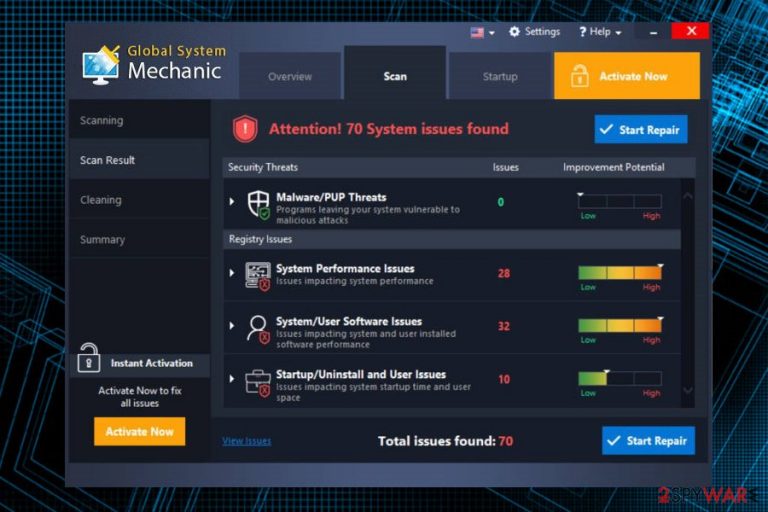Screen dimensions: 768x512
Task: Select the Scan tab
Action: pyautogui.click(x=395, y=73)
